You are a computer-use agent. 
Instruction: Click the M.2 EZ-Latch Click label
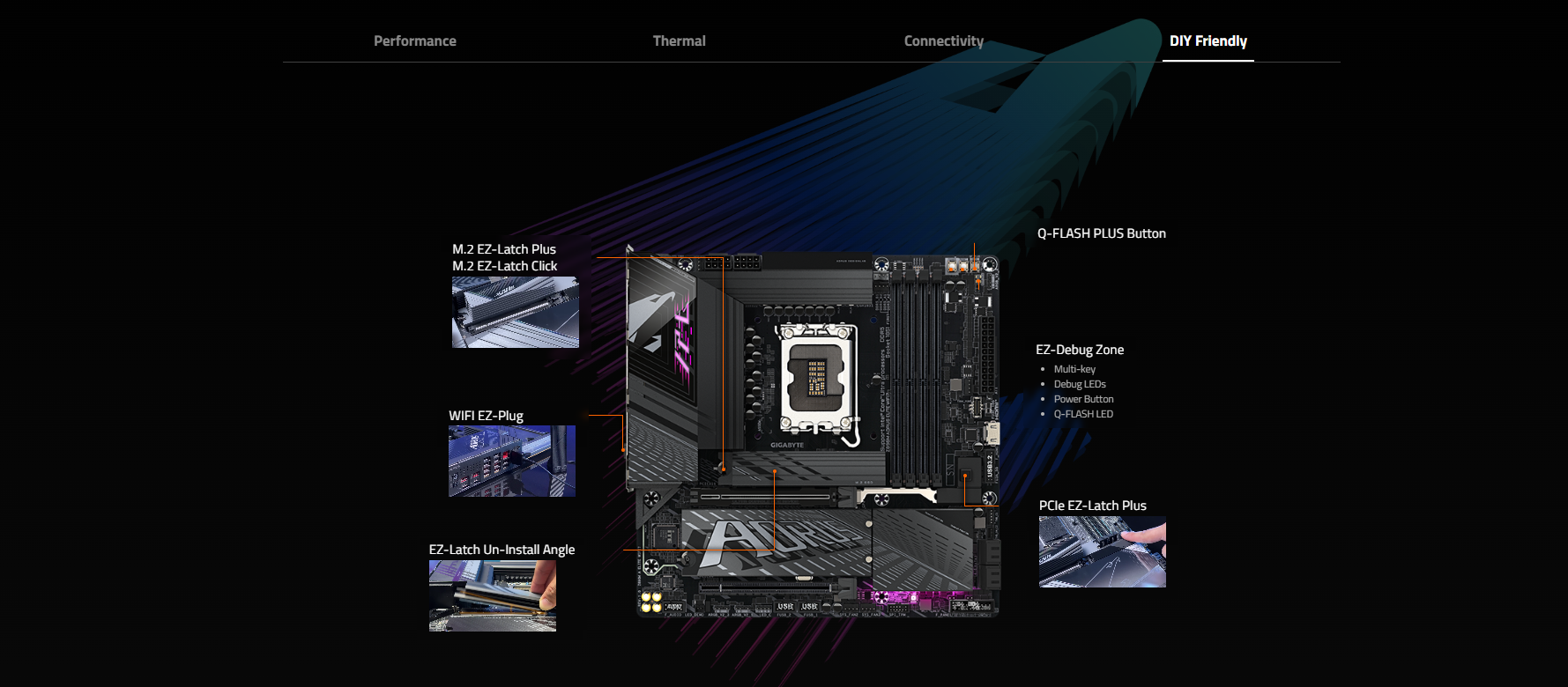coord(505,266)
